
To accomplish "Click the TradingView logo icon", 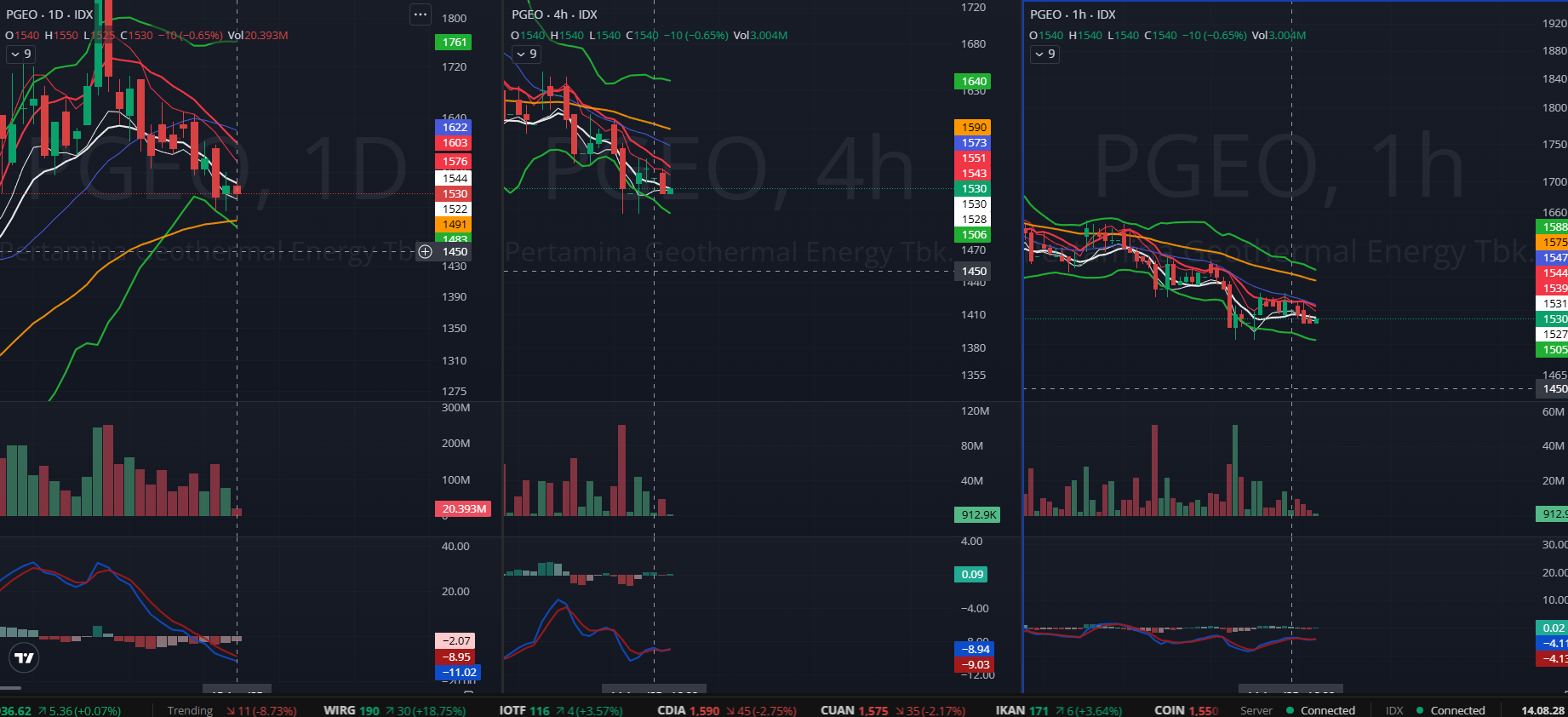I will pyautogui.click(x=25, y=657).
